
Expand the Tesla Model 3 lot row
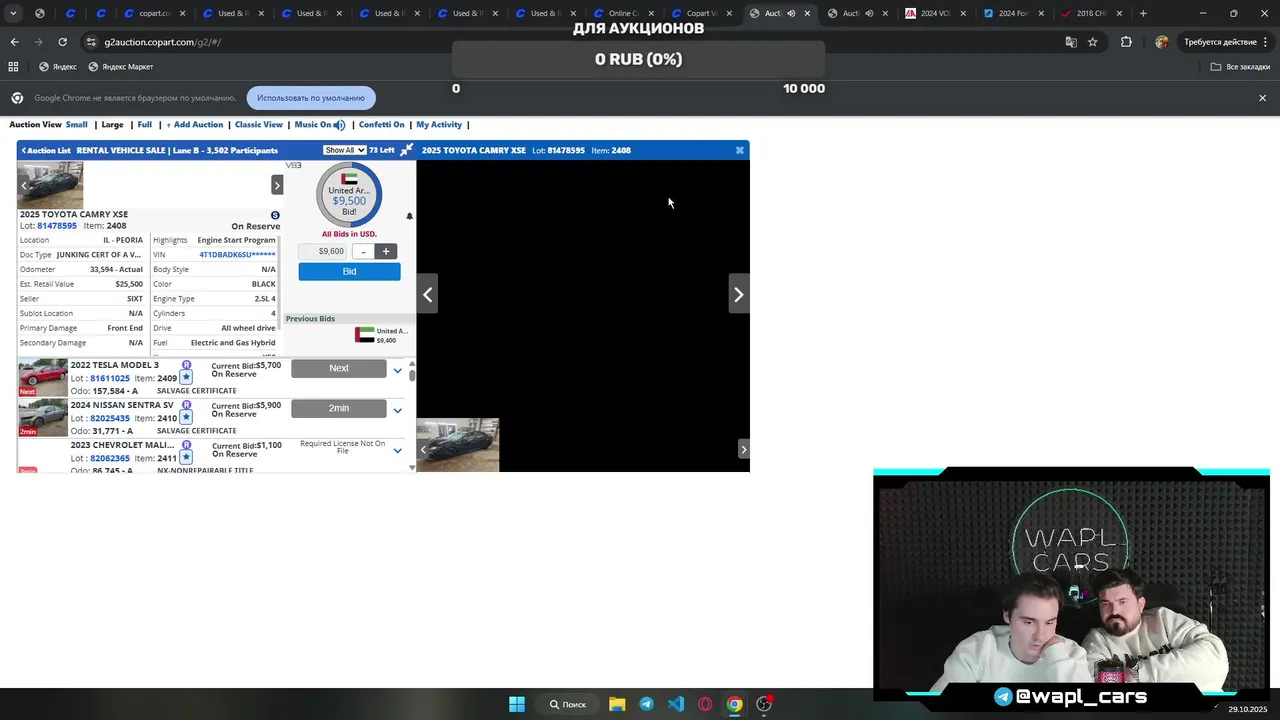[x=397, y=370]
